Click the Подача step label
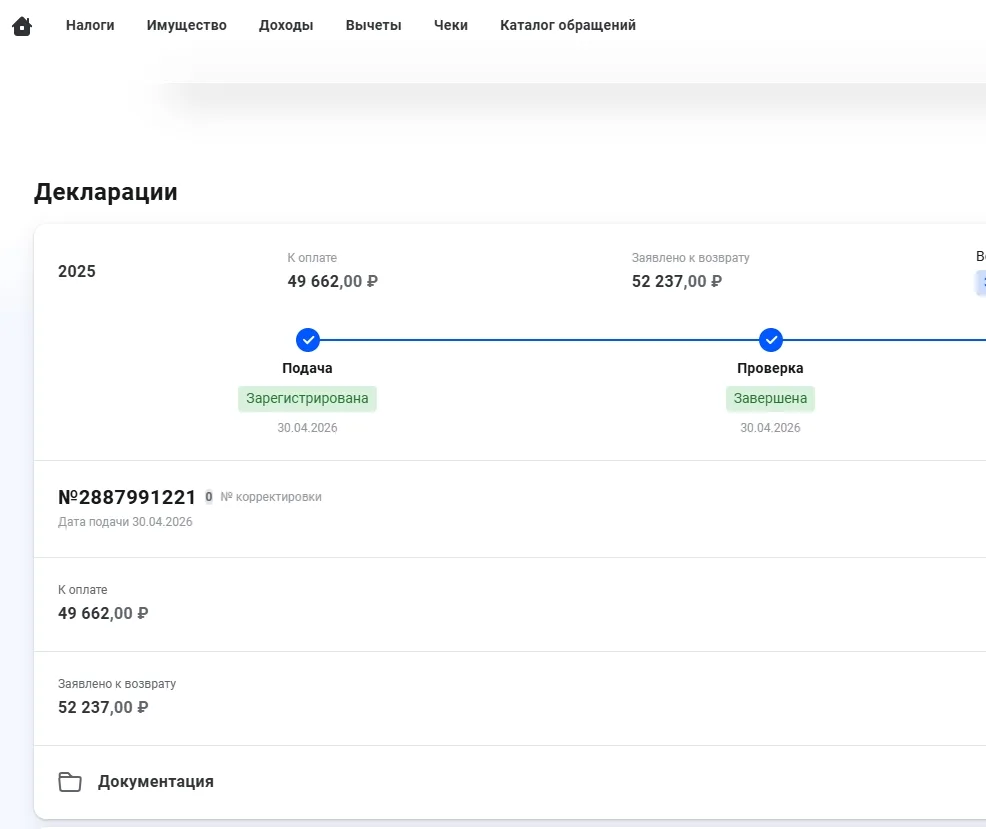Image resolution: width=986 pixels, height=829 pixels. pyautogui.click(x=307, y=368)
